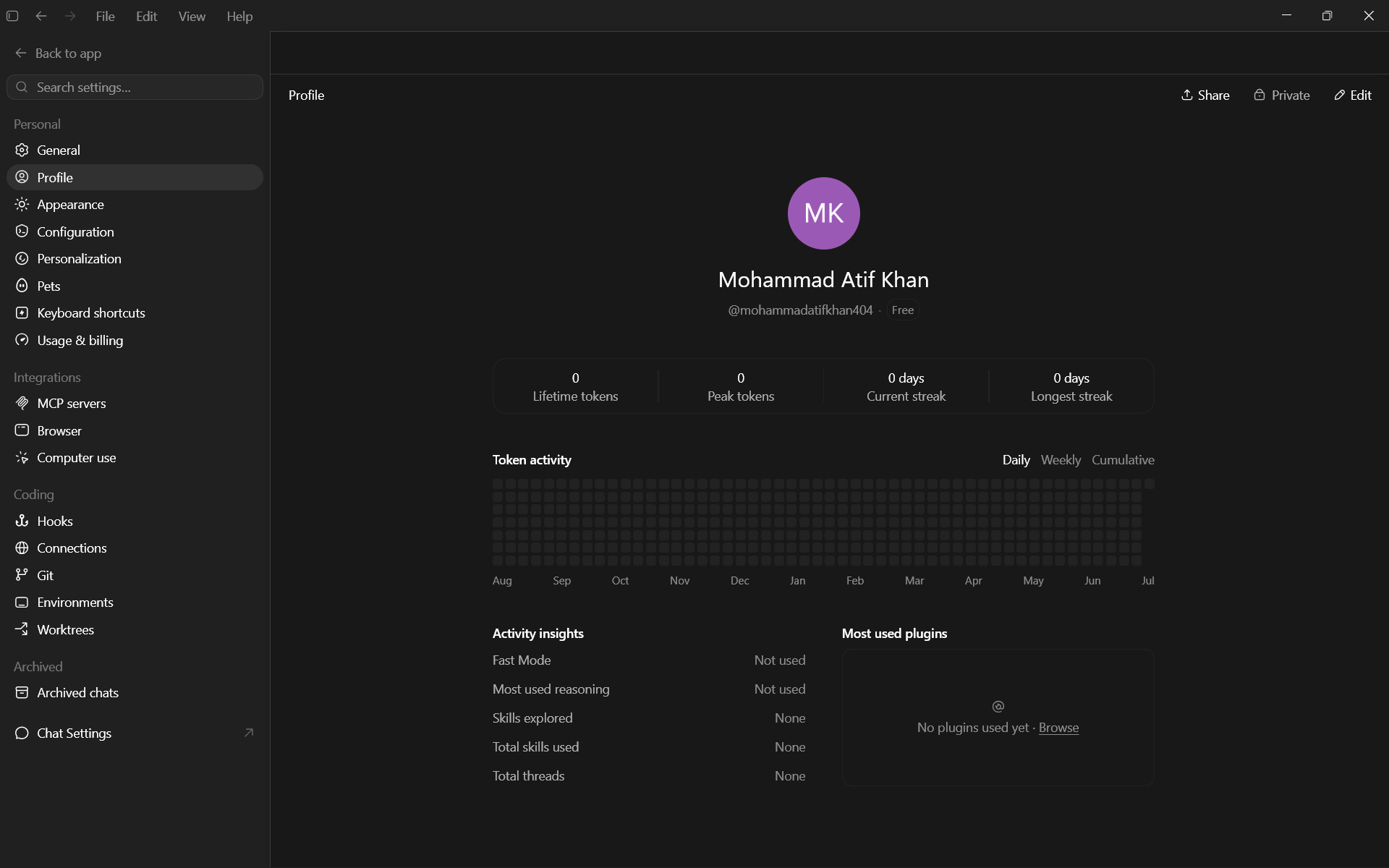Open Appearance settings
This screenshot has width=1389, height=868.
point(135,204)
